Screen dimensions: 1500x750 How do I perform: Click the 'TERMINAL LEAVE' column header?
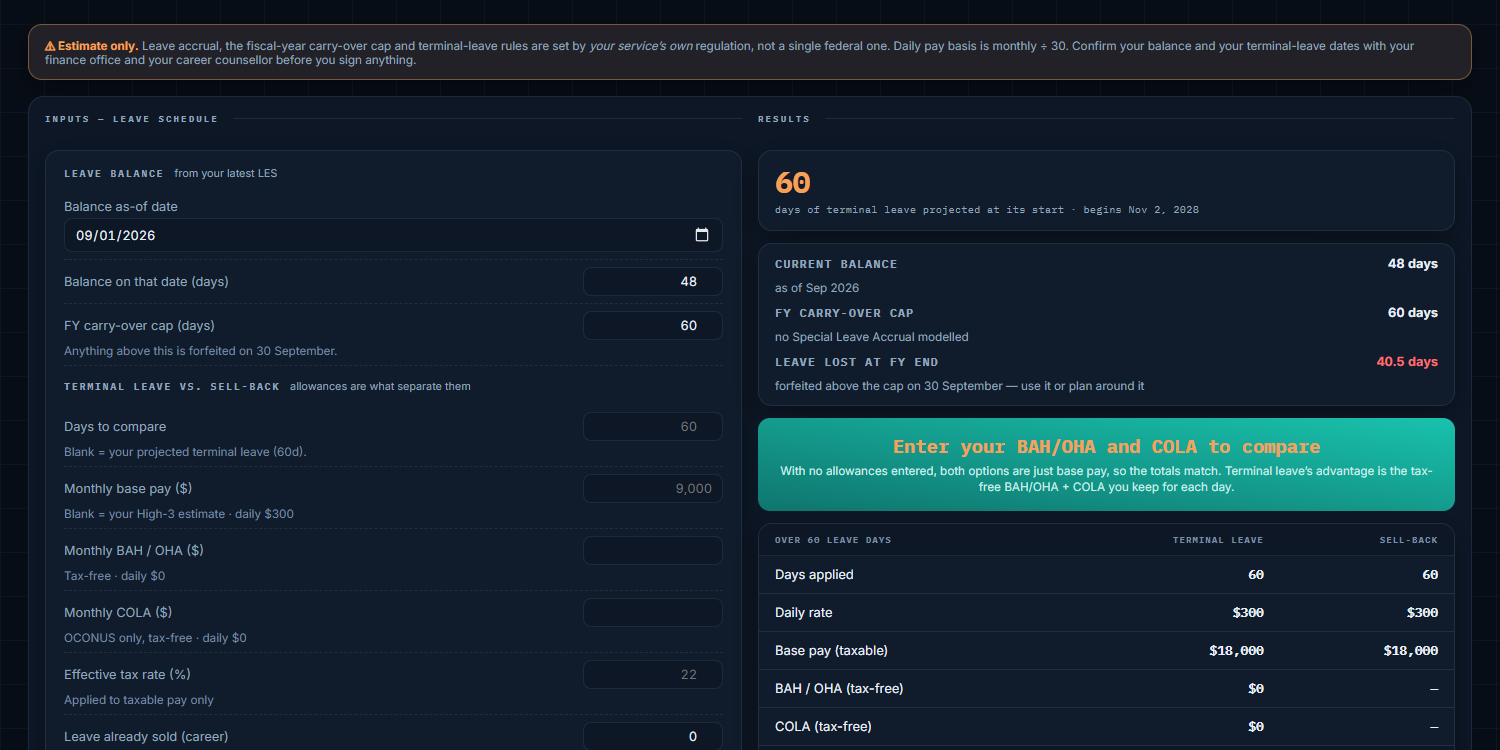click(x=1218, y=540)
